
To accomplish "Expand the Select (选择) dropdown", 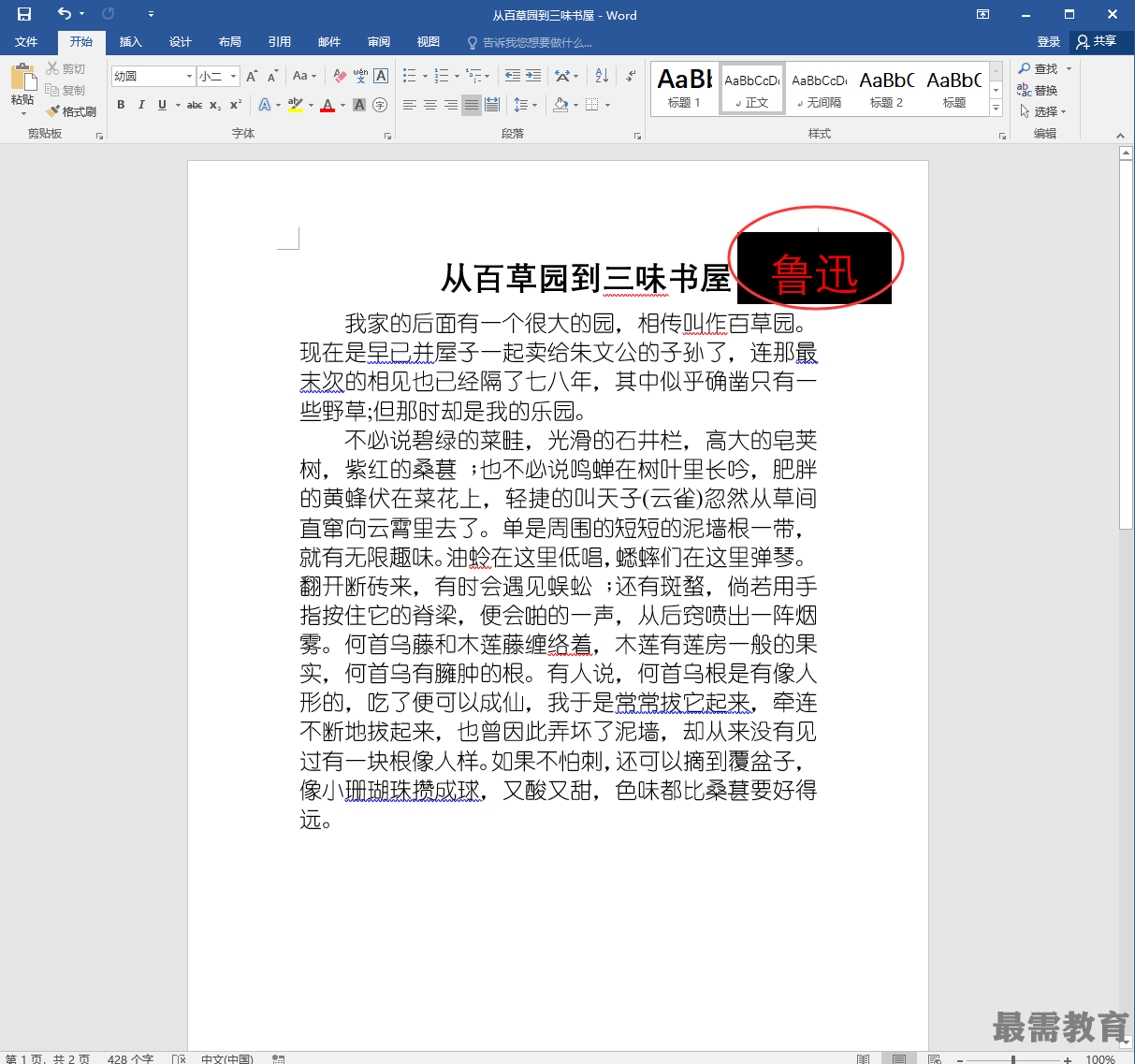I will 1043,111.
